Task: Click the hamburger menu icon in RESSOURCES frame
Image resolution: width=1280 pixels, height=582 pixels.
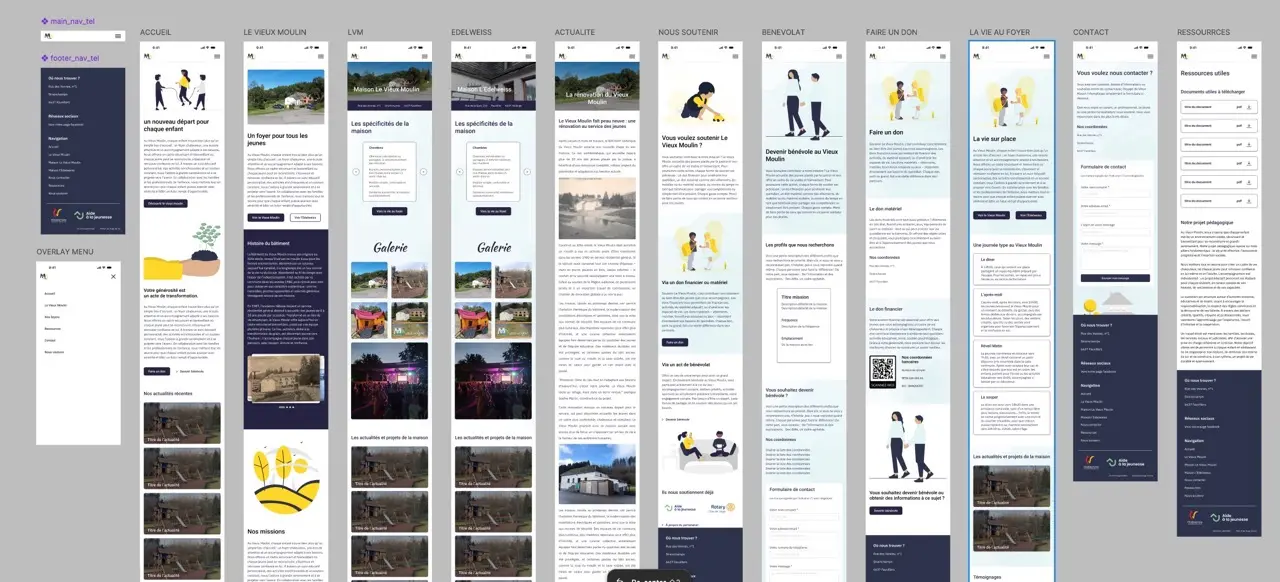Action: 1254,57
